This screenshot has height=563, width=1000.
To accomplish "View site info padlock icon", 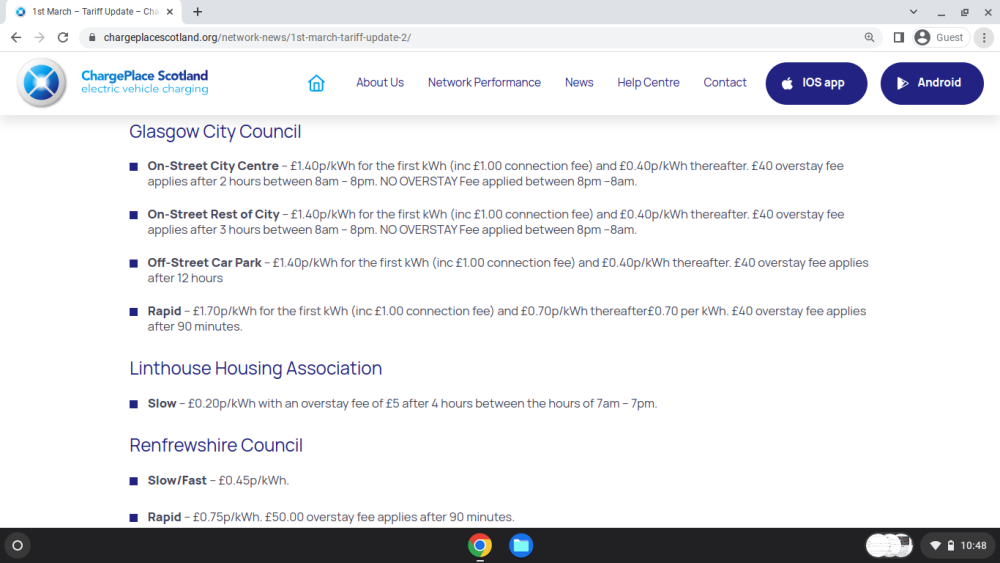I will click(x=92, y=38).
